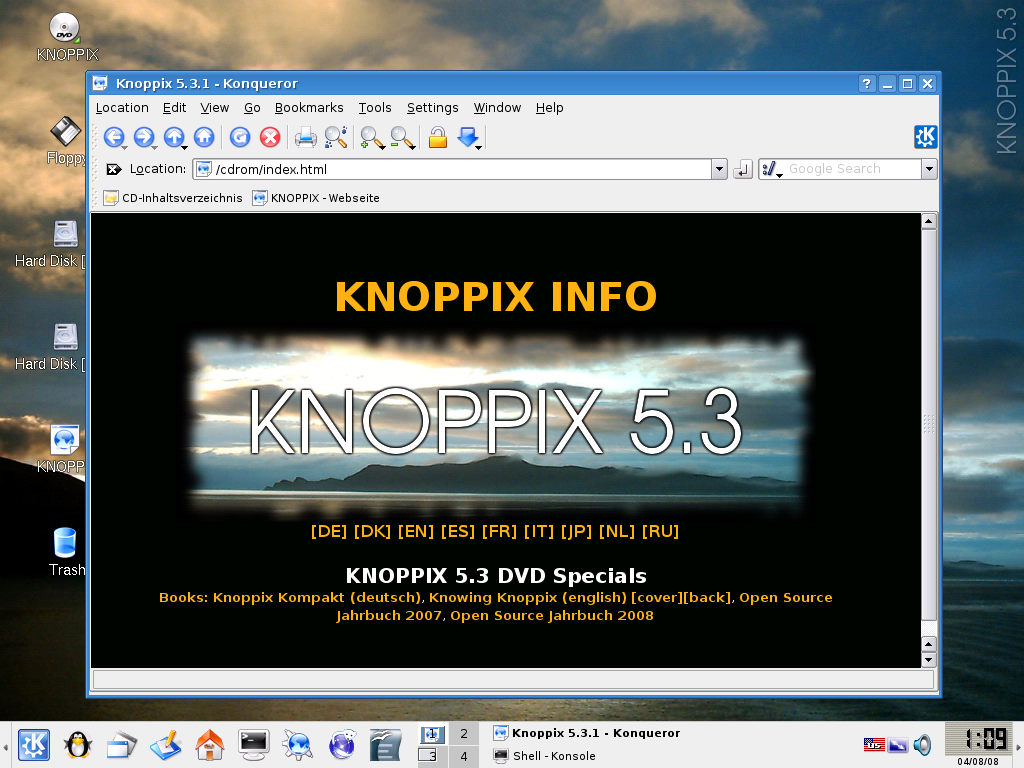Open the search engine selector icon
Viewport: 1024px width, 768px height.
point(772,169)
